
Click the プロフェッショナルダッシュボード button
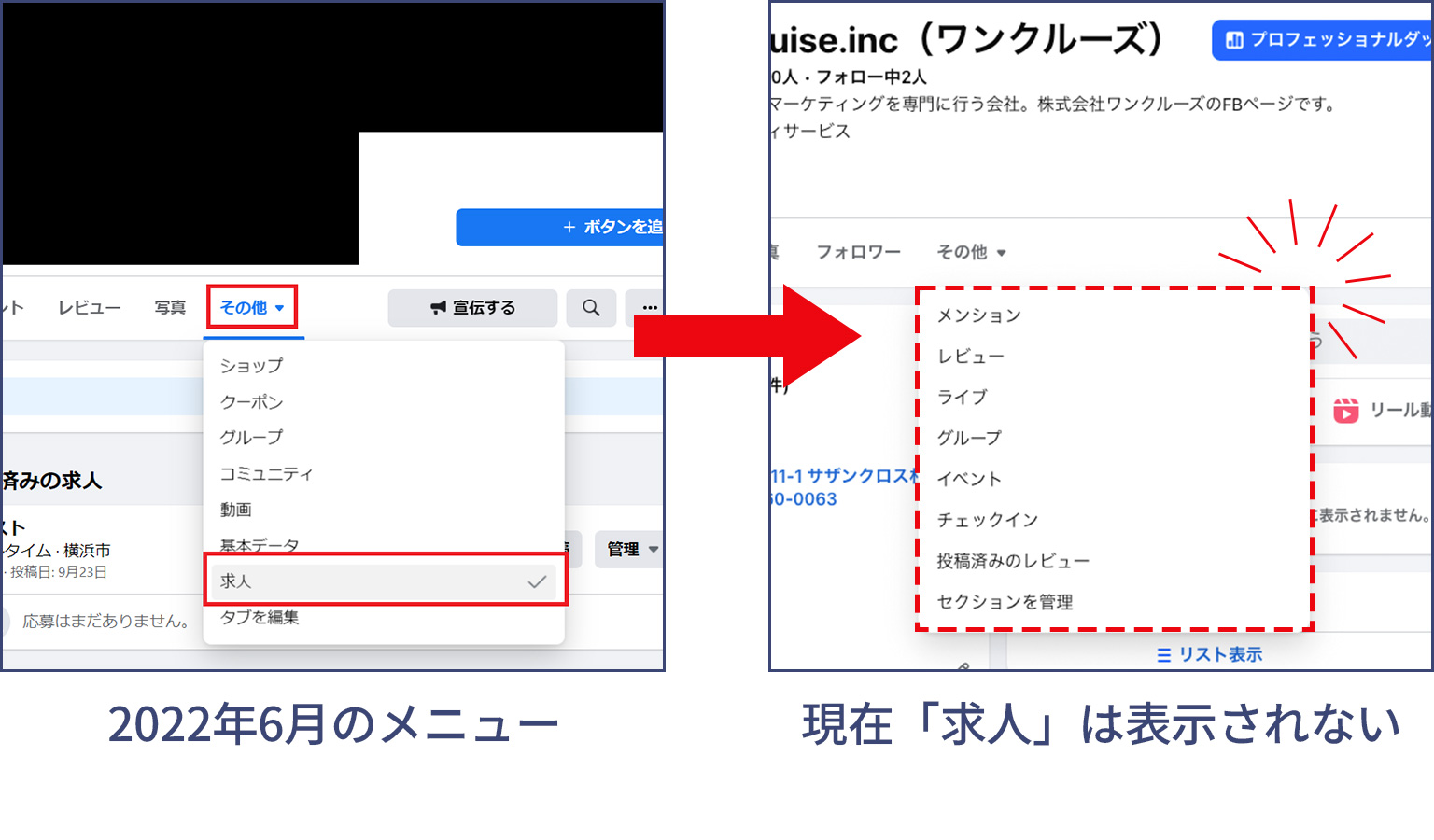(1323, 40)
